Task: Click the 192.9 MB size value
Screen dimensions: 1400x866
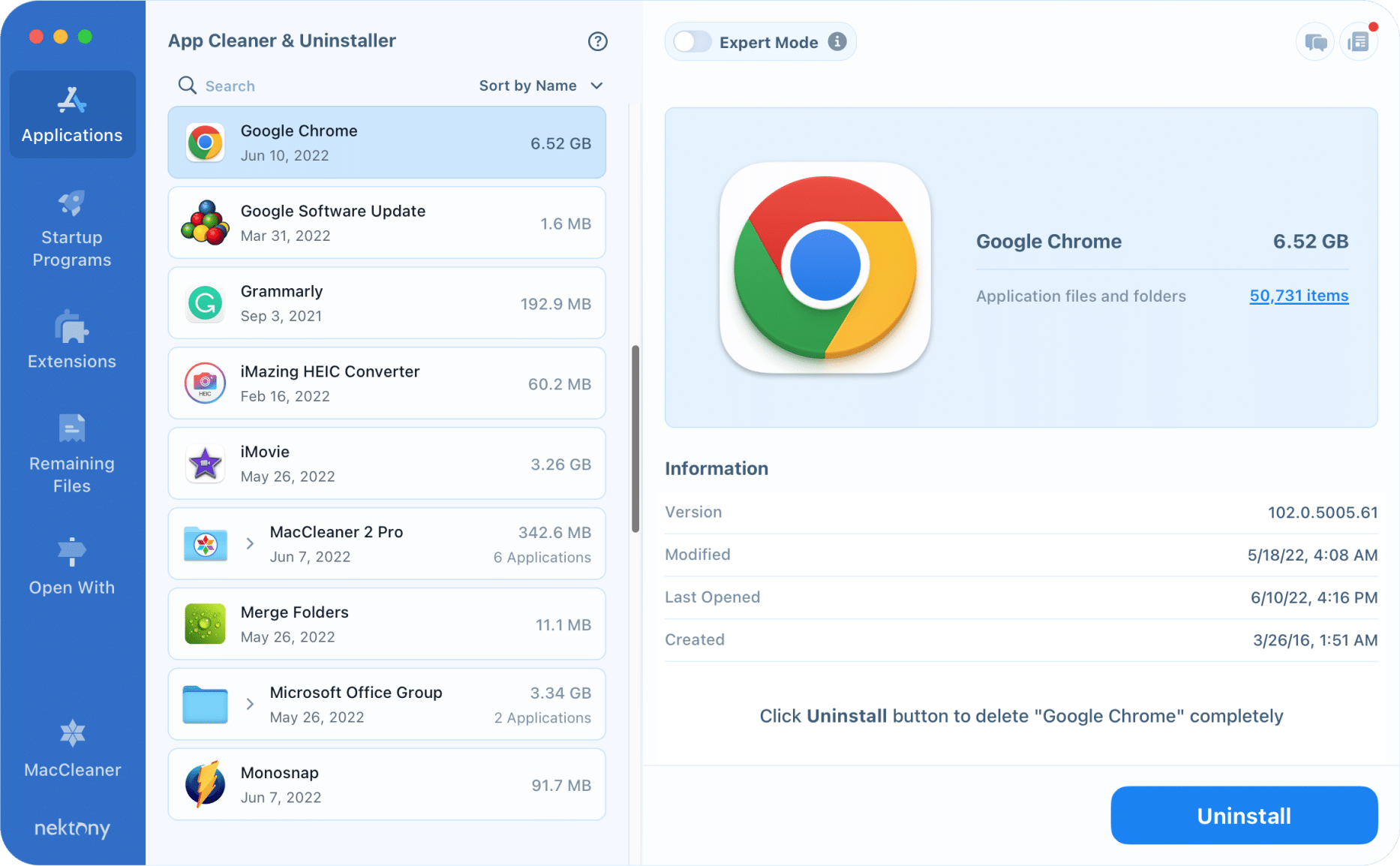Action: tap(556, 304)
